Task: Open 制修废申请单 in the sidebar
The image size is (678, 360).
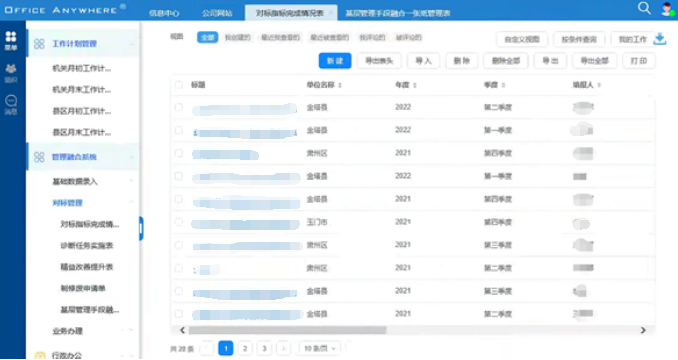Action: coord(83,288)
